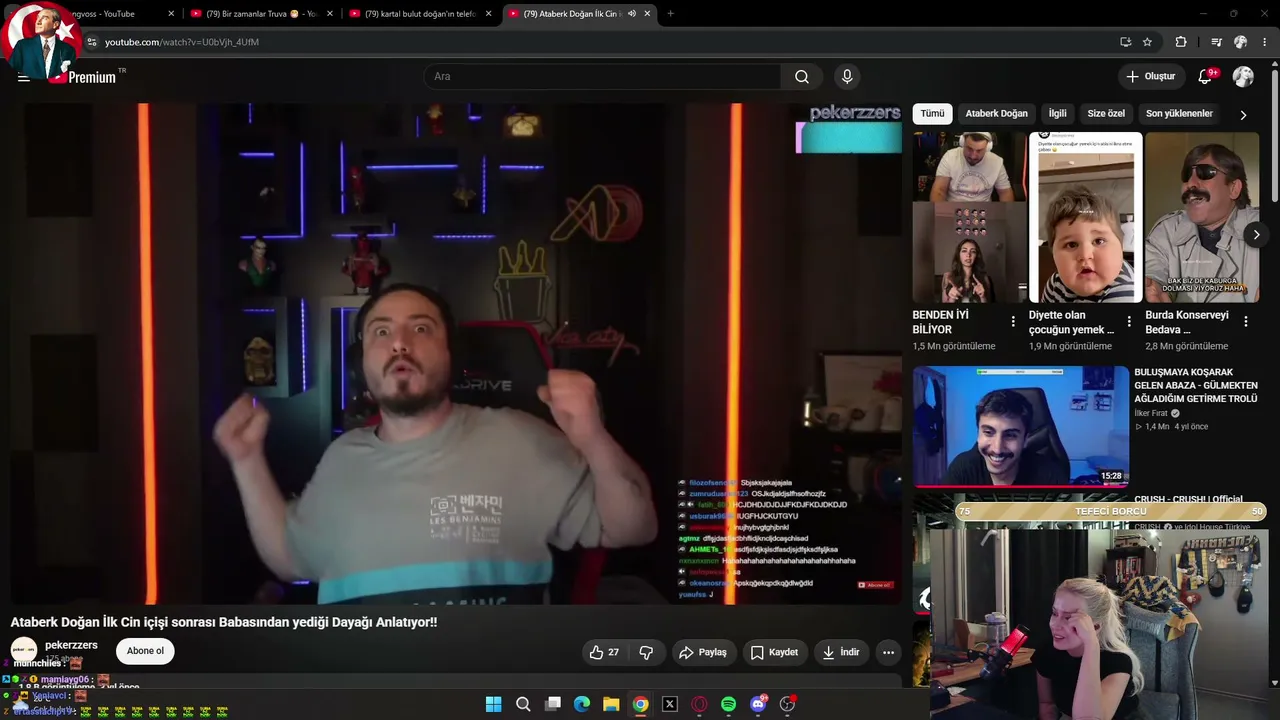Select the Tümü filter chip
1280x720 pixels.
932,114
